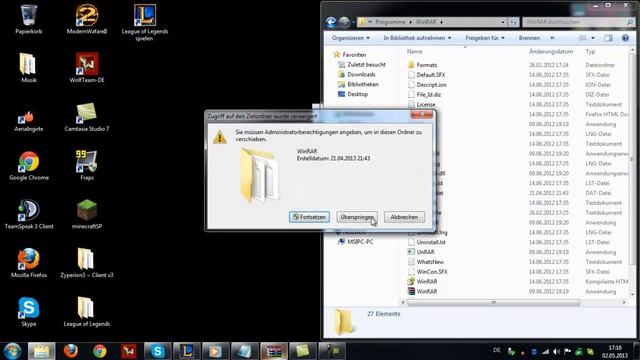Select the License file
The image size is (640, 360).
click(426, 104)
